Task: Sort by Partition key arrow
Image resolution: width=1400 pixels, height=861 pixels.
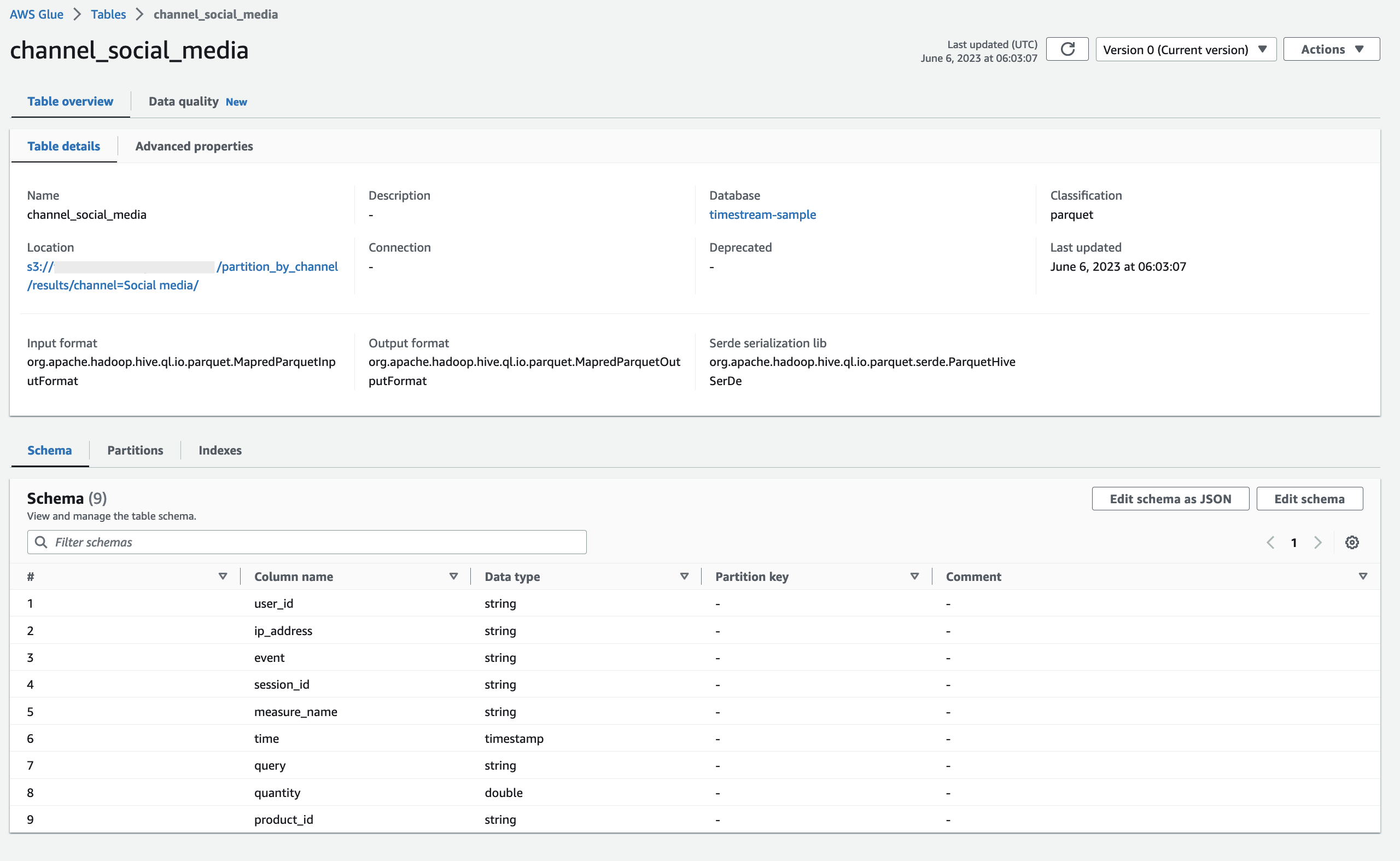Action: [x=914, y=576]
